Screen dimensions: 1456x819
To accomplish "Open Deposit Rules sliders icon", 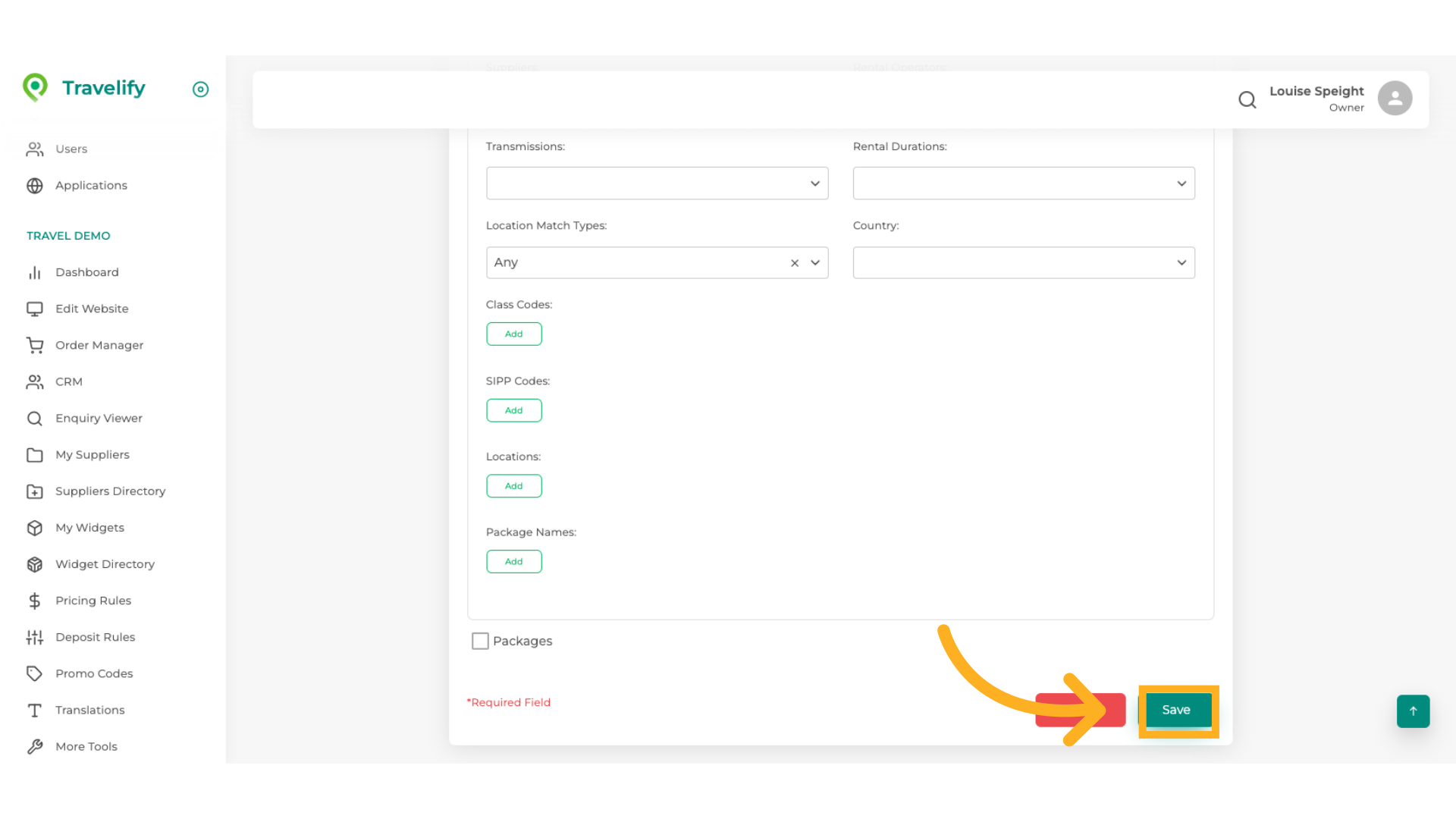I will click(35, 637).
